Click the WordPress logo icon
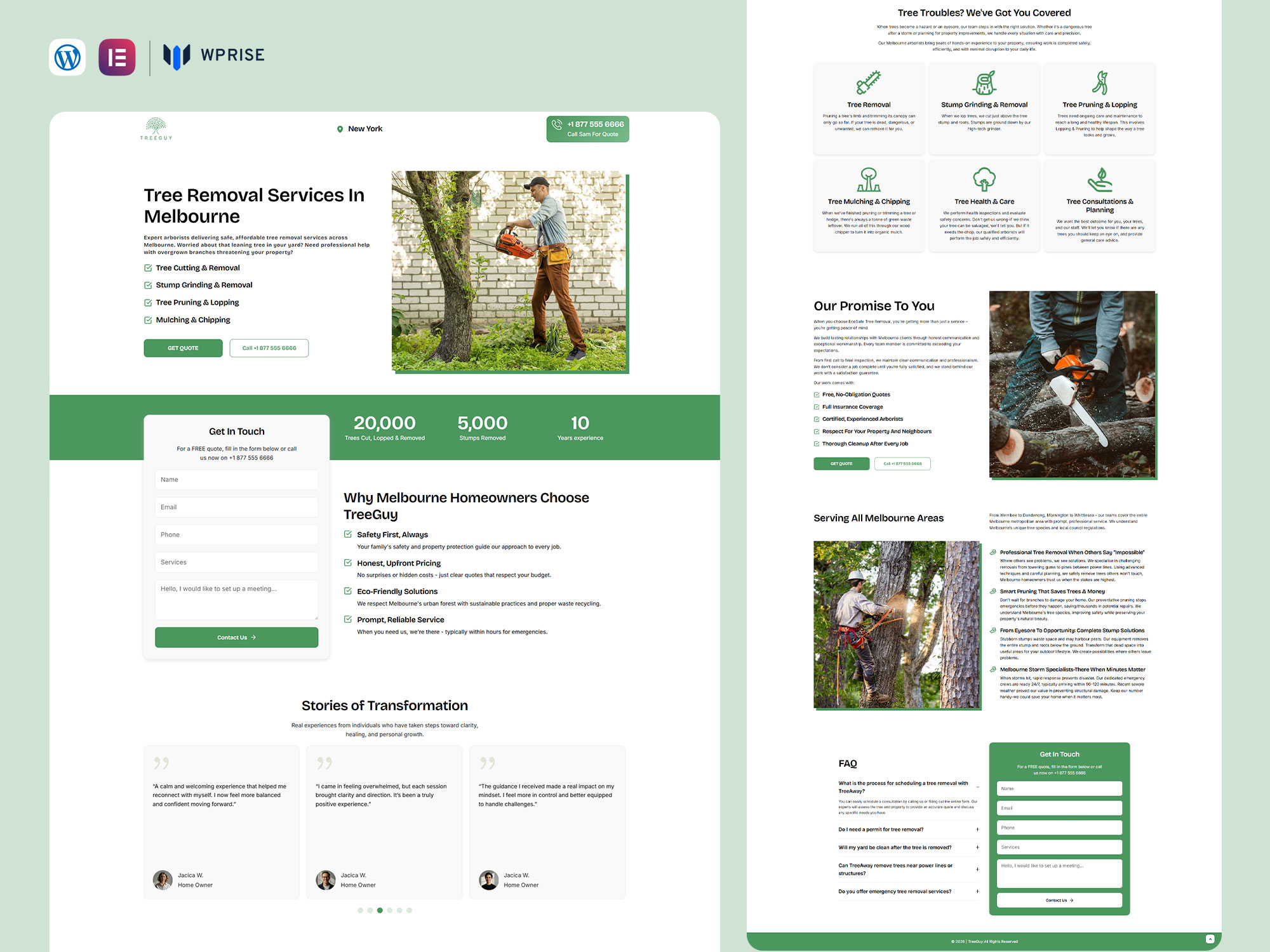This screenshot has height=952, width=1270. coord(67,57)
